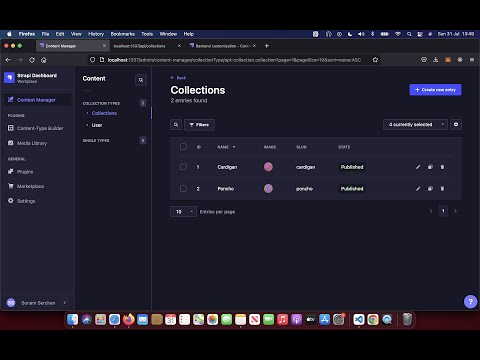The image size is (480, 360).
Task: Edit the Poncho entry with pencil icon
Action: coord(418,189)
